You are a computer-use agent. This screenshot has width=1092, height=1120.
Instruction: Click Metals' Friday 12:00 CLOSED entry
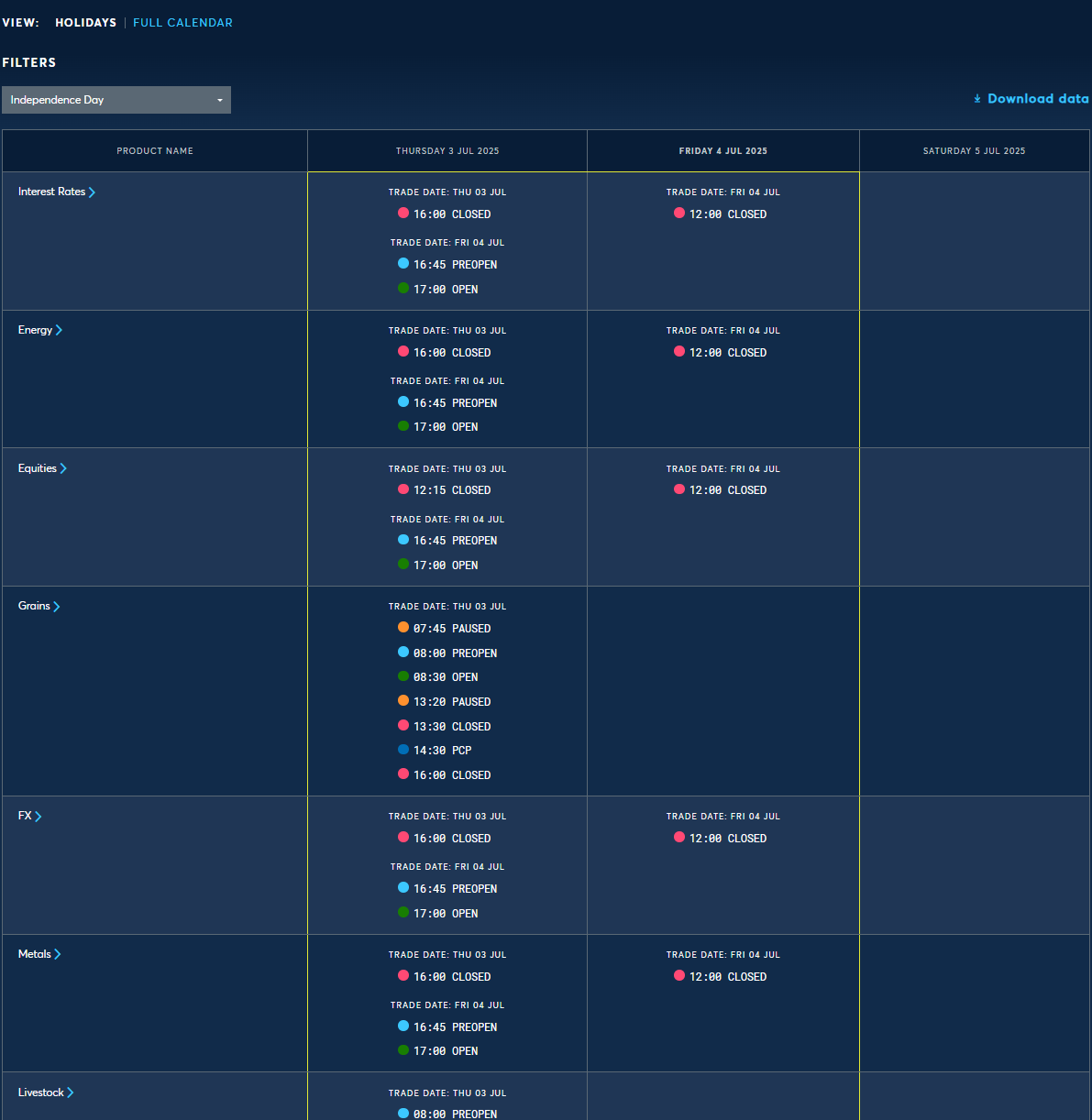(721, 976)
